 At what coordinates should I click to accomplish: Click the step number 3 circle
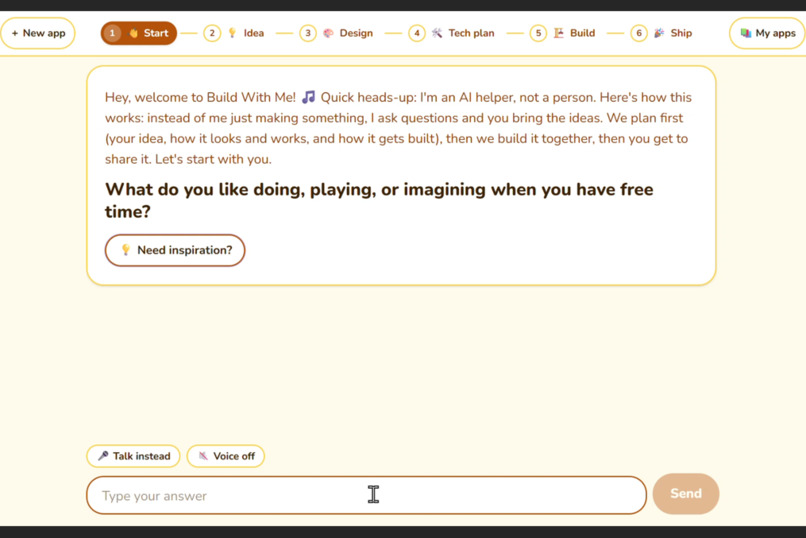click(308, 33)
